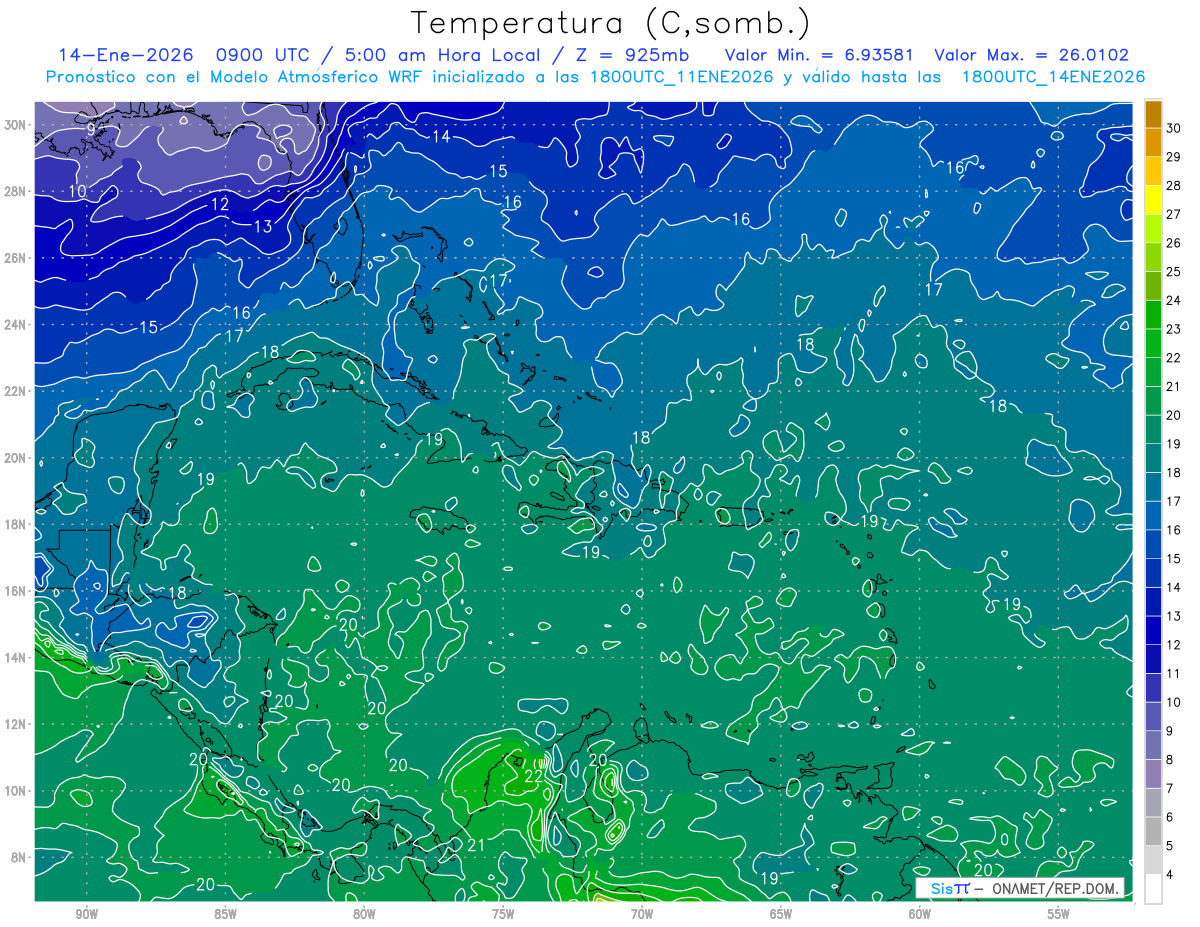1200x927 pixels.
Task: Click the colorbar scale number '11'
Action: tap(1174, 674)
